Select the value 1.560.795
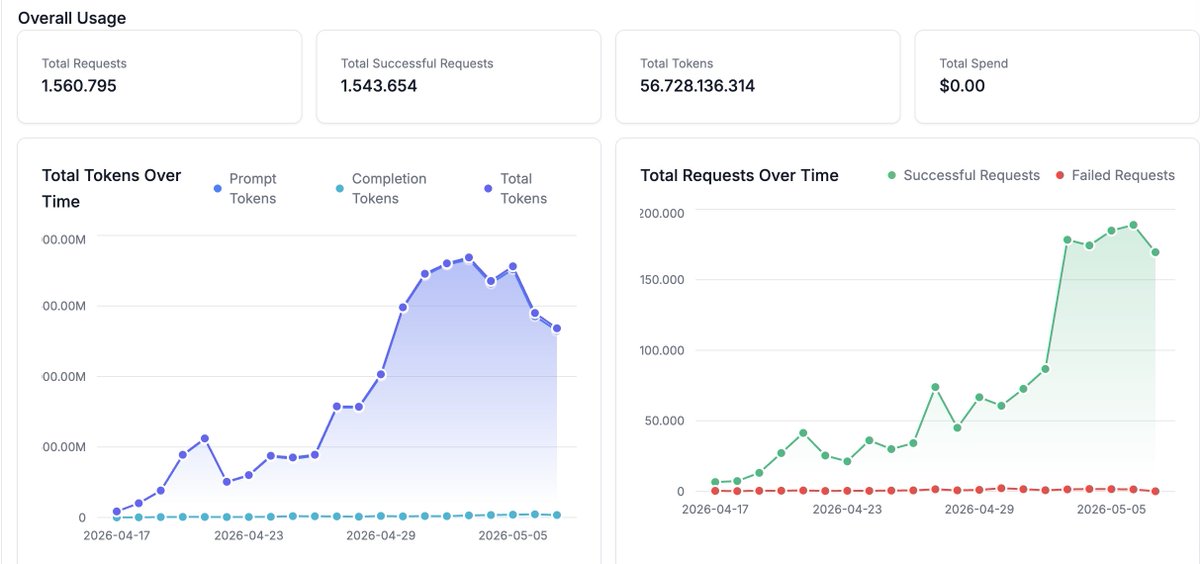 pos(79,86)
